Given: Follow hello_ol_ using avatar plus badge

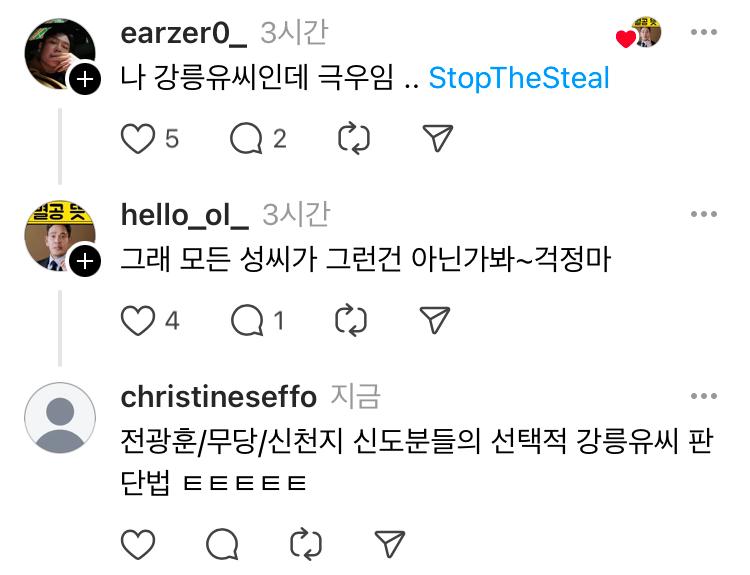Looking at the screenshot, I should pos(86,262).
